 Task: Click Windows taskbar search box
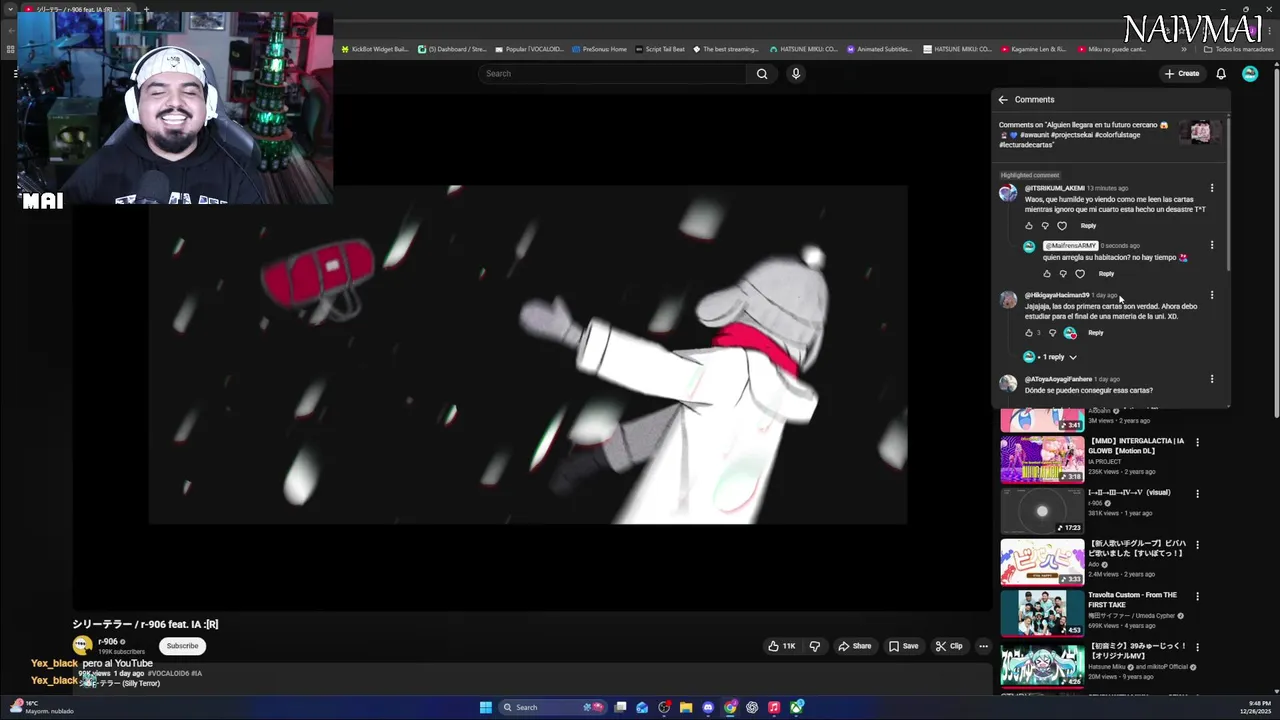[553, 707]
